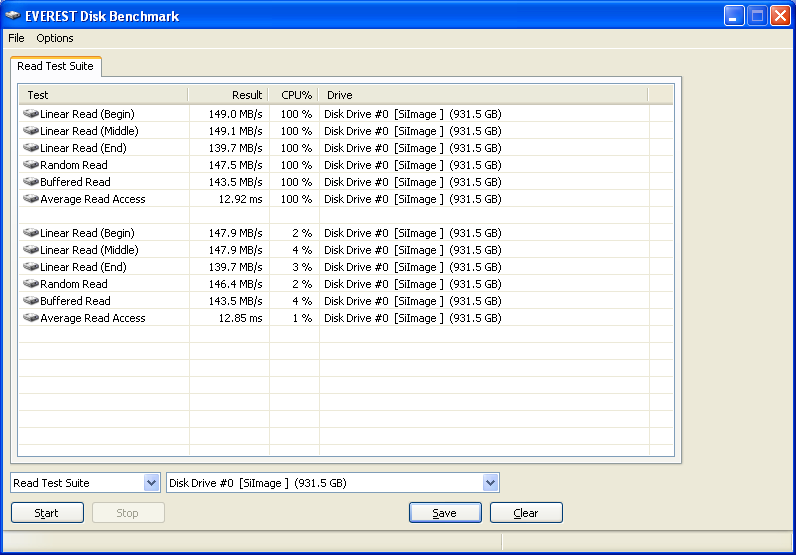Open the Read Test Suite dropdown
The image size is (796, 555).
[x=151, y=483]
